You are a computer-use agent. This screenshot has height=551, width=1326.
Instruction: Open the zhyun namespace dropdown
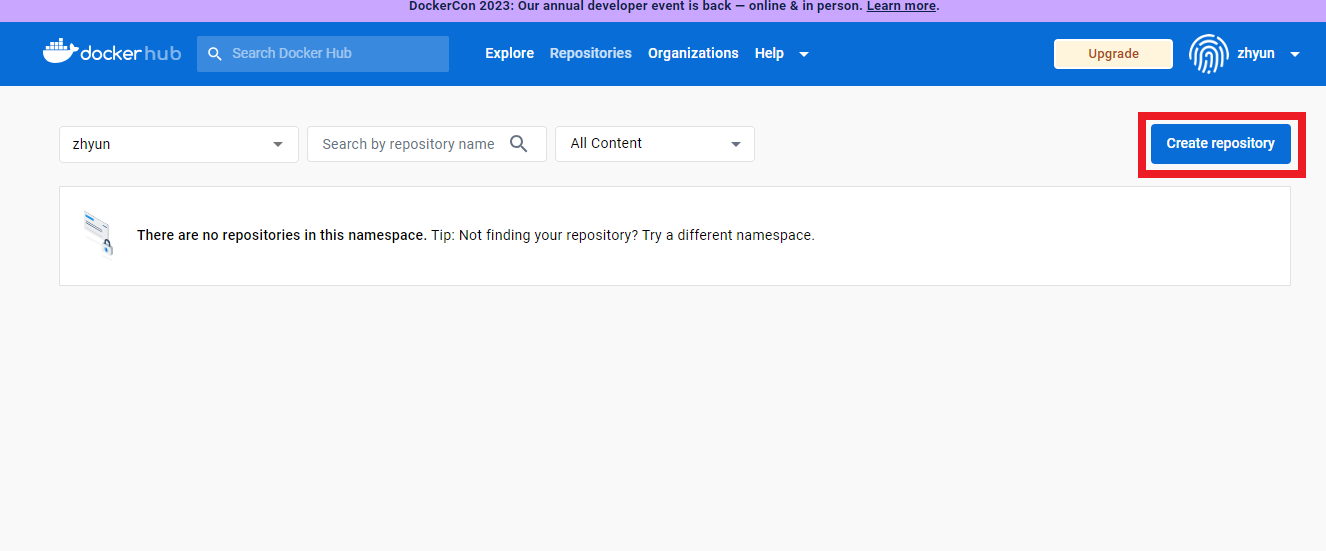click(x=179, y=144)
